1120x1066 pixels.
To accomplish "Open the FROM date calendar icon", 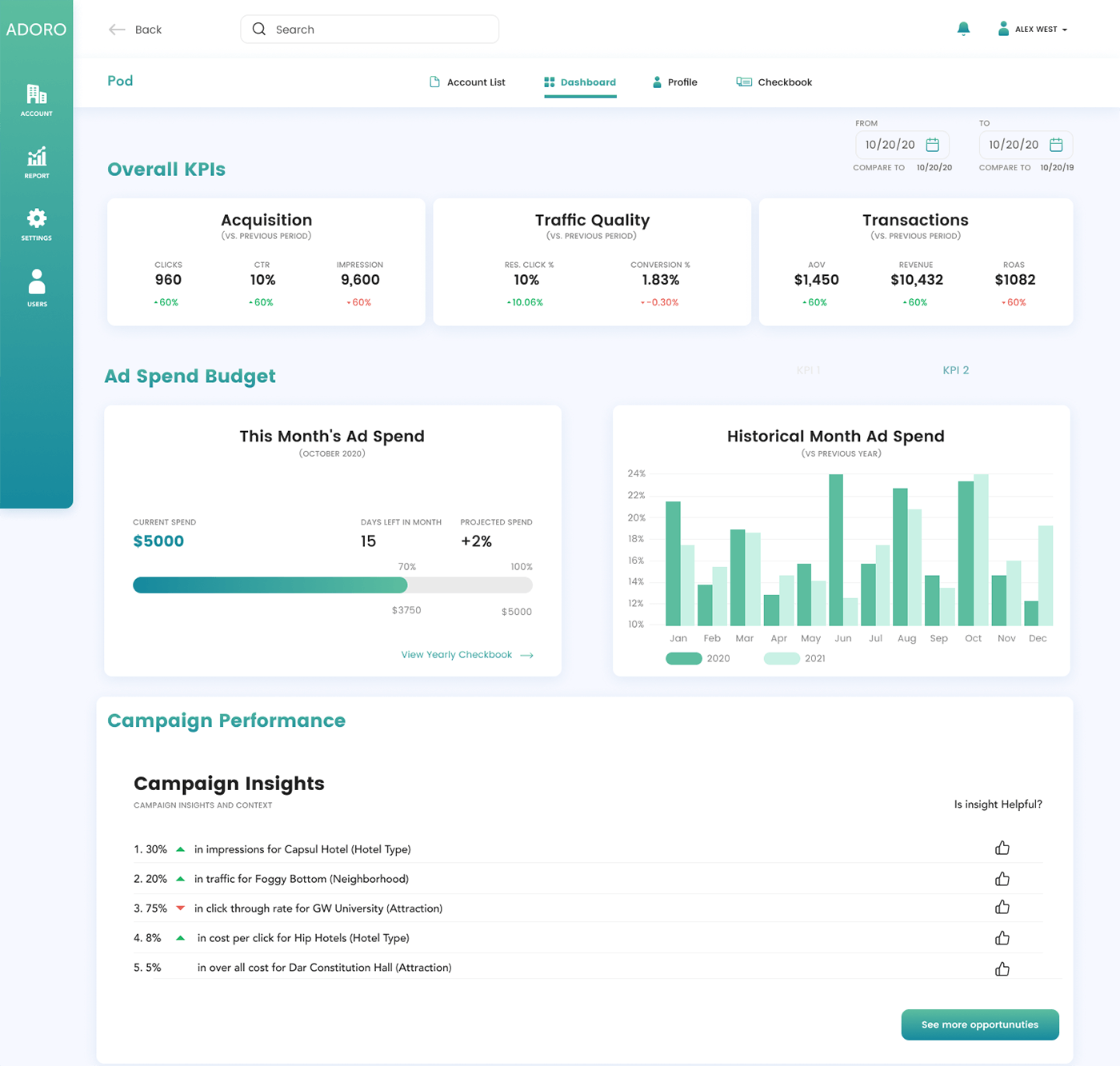I will [x=932, y=145].
